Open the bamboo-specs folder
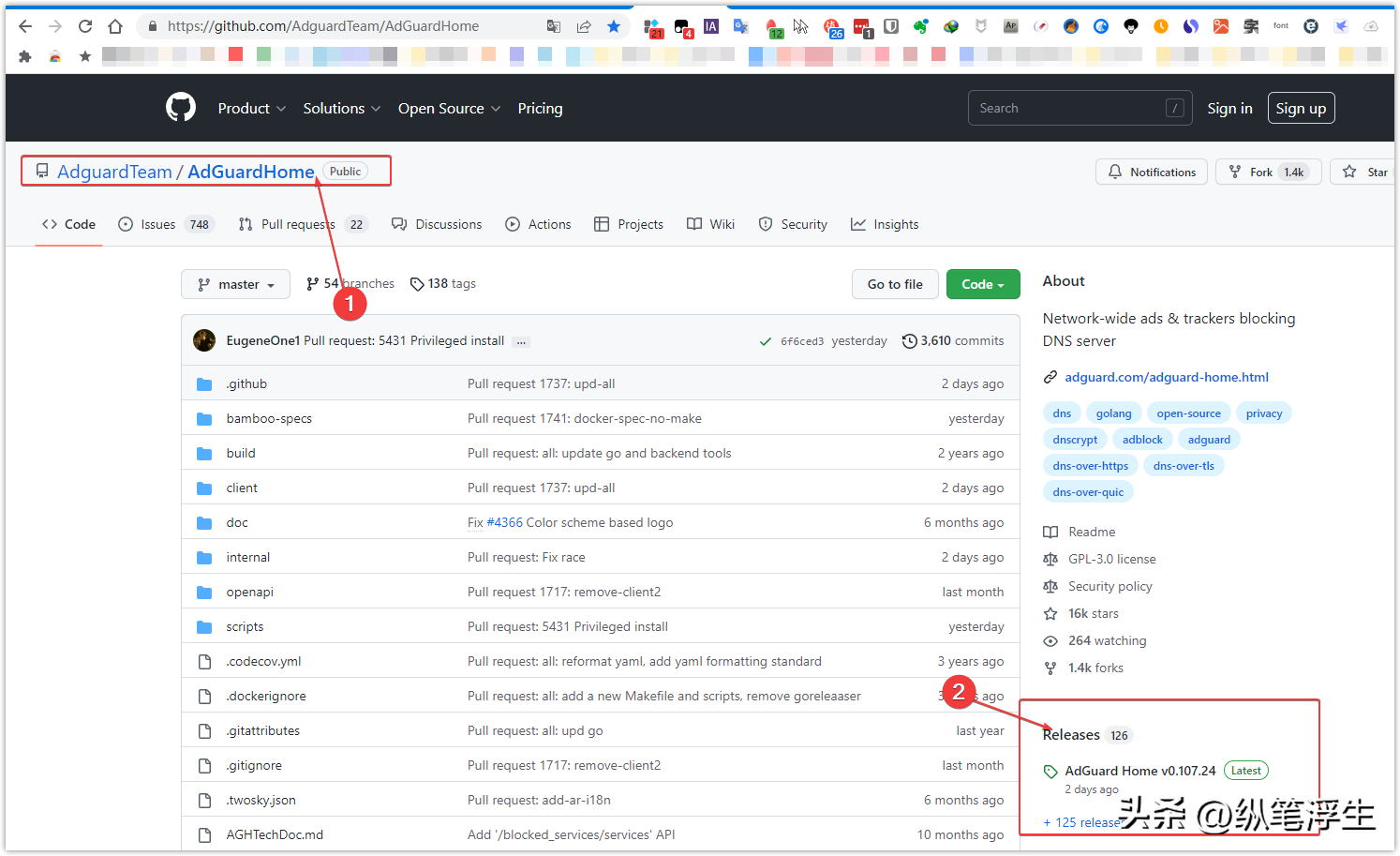The width and height of the screenshot is (1400, 856). (x=269, y=418)
